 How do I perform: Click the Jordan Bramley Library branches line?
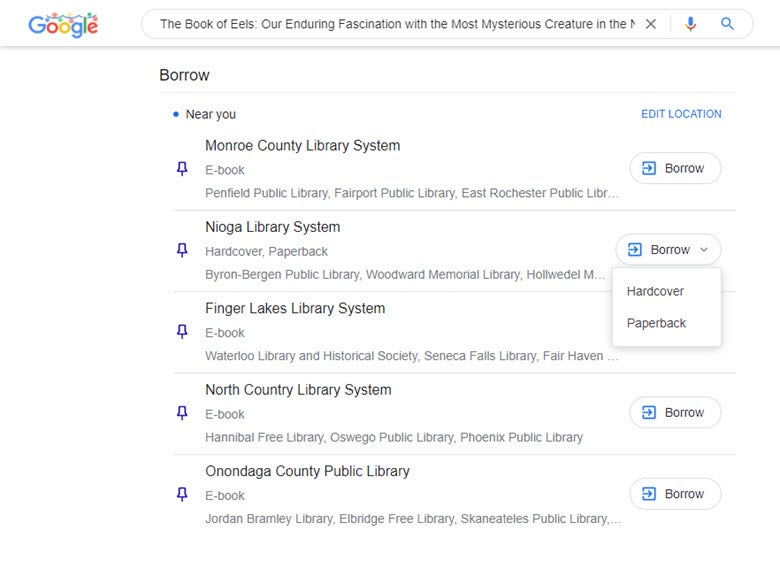click(413, 519)
